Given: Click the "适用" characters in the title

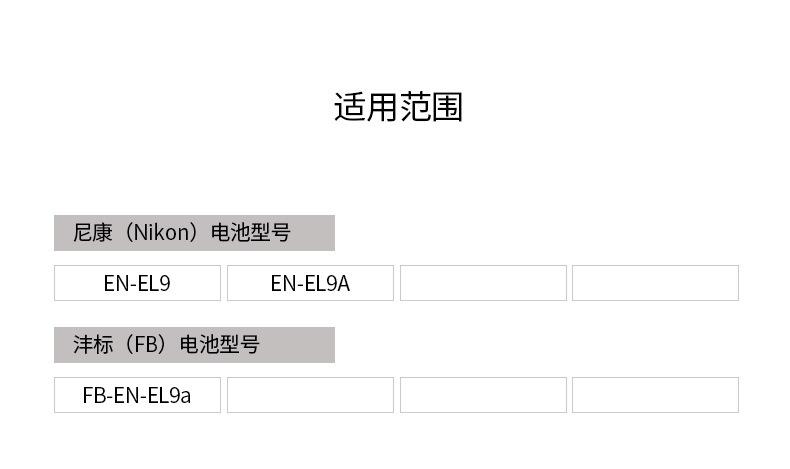Looking at the screenshot, I should click(x=365, y=107).
